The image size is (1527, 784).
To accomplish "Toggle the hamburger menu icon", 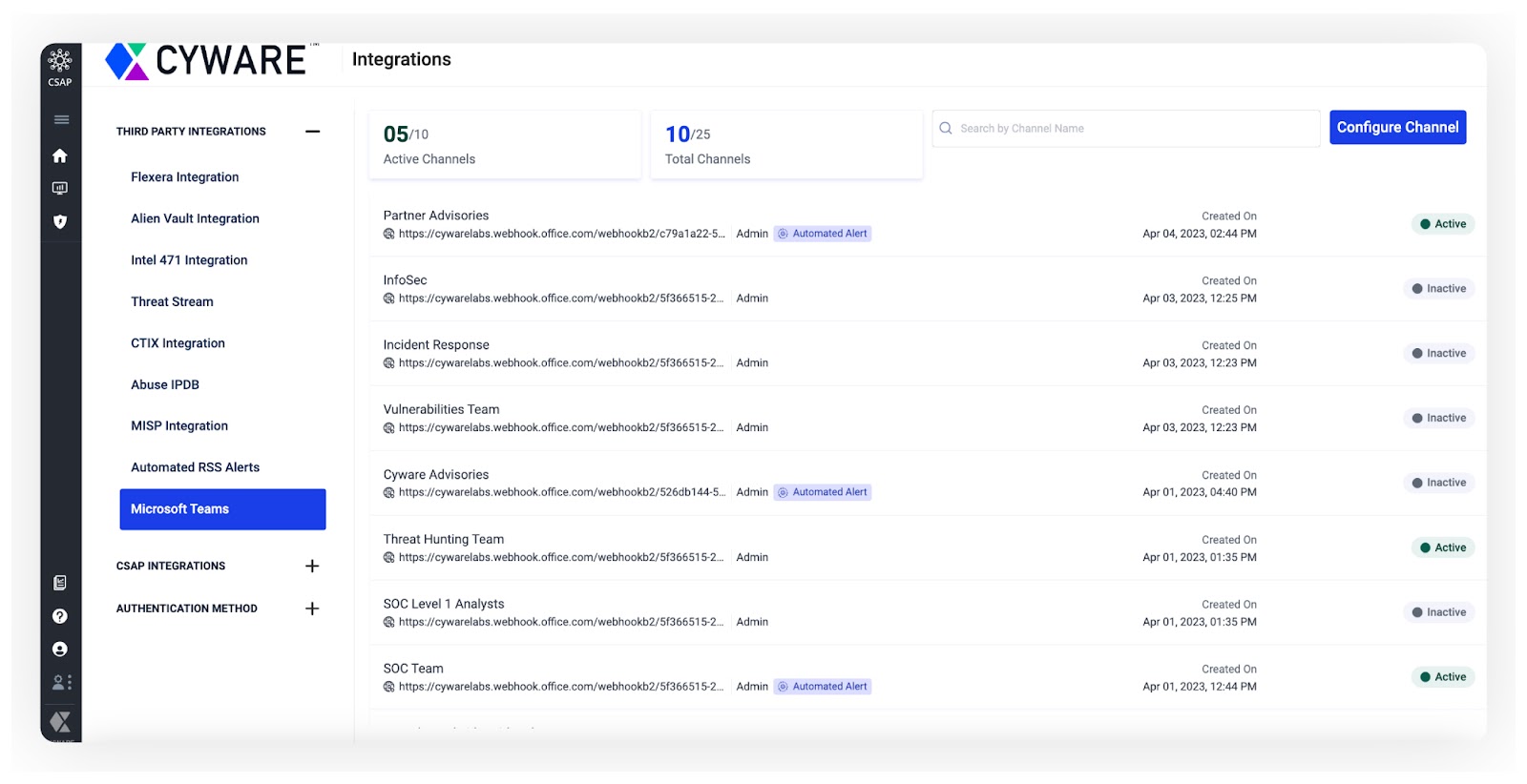I will [61, 120].
